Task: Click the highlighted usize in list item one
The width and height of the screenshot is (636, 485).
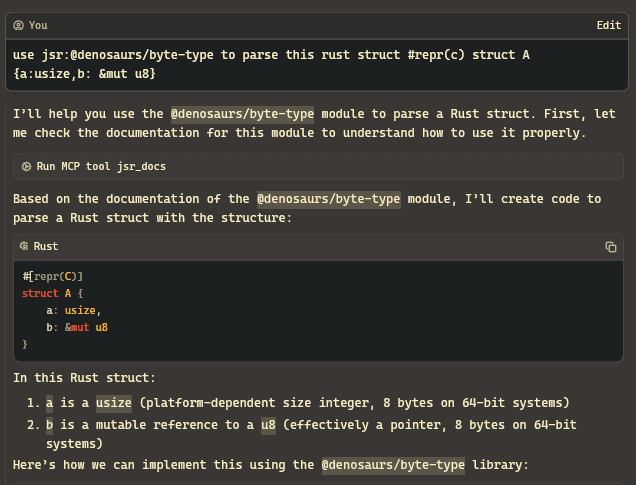Action: point(114,403)
